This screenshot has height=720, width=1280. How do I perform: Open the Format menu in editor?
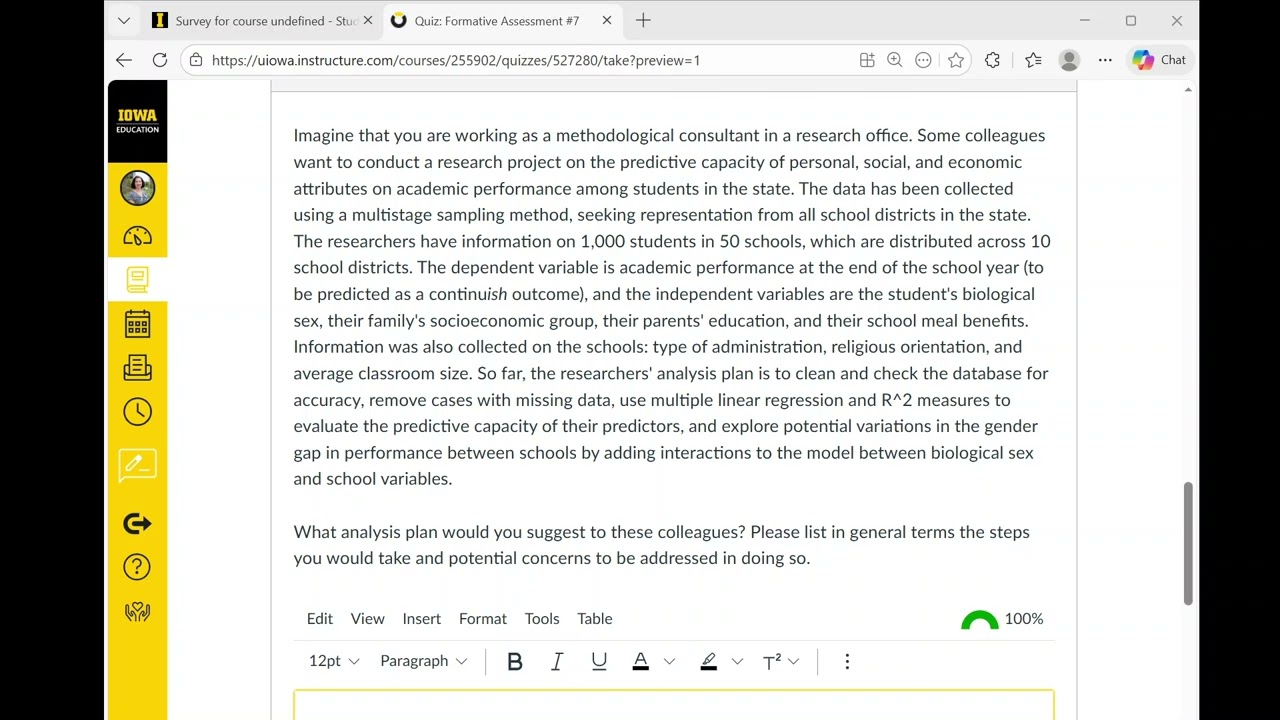coord(483,619)
